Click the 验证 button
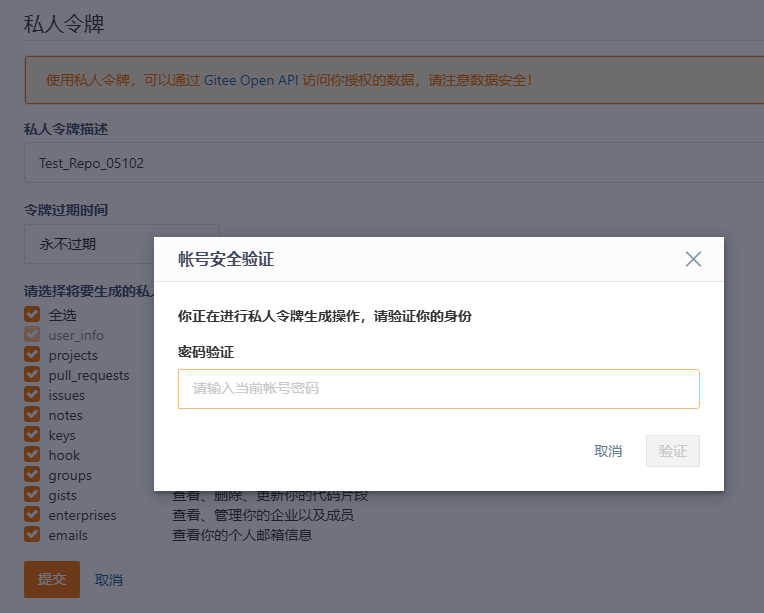 672,451
